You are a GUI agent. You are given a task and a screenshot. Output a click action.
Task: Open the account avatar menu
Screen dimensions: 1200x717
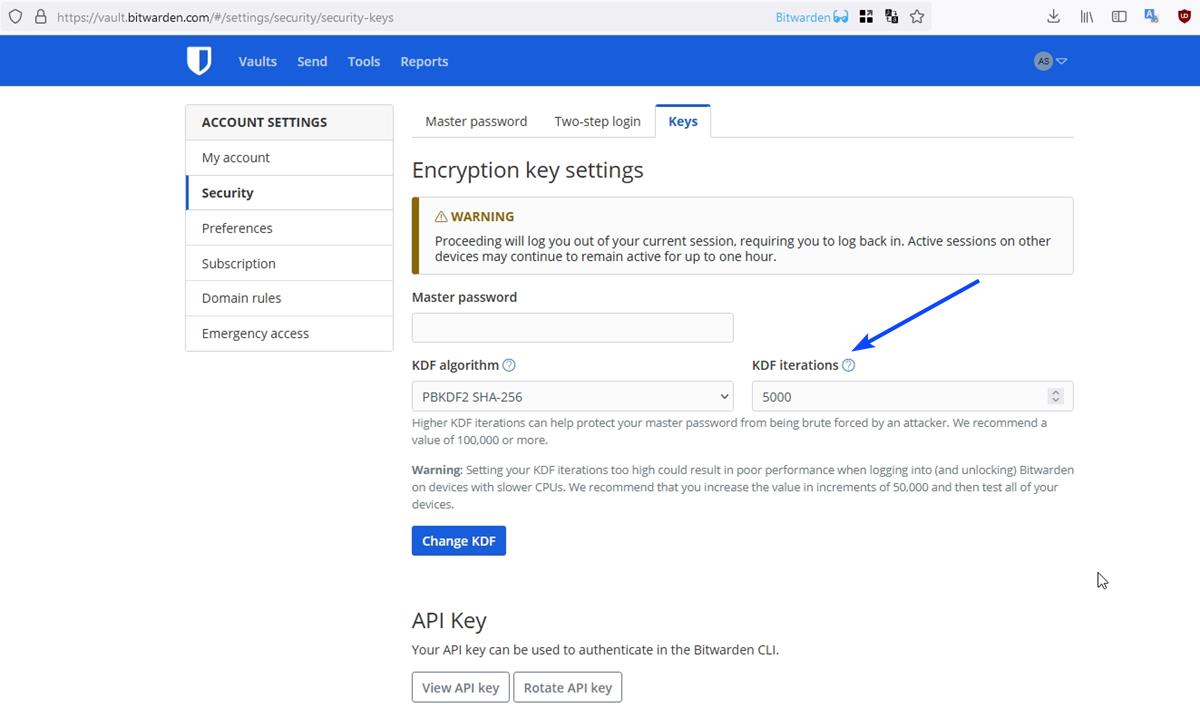(x=1050, y=61)
